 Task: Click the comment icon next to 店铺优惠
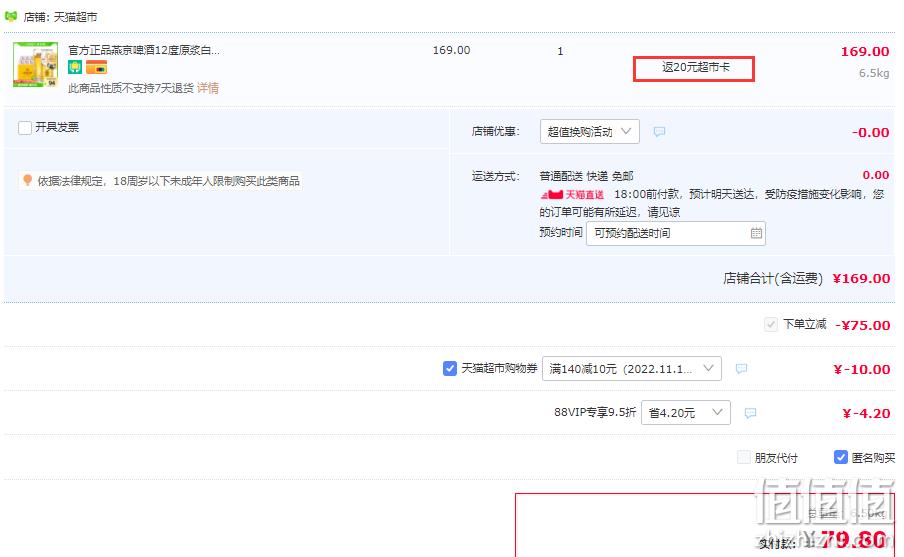pos(659,131)
